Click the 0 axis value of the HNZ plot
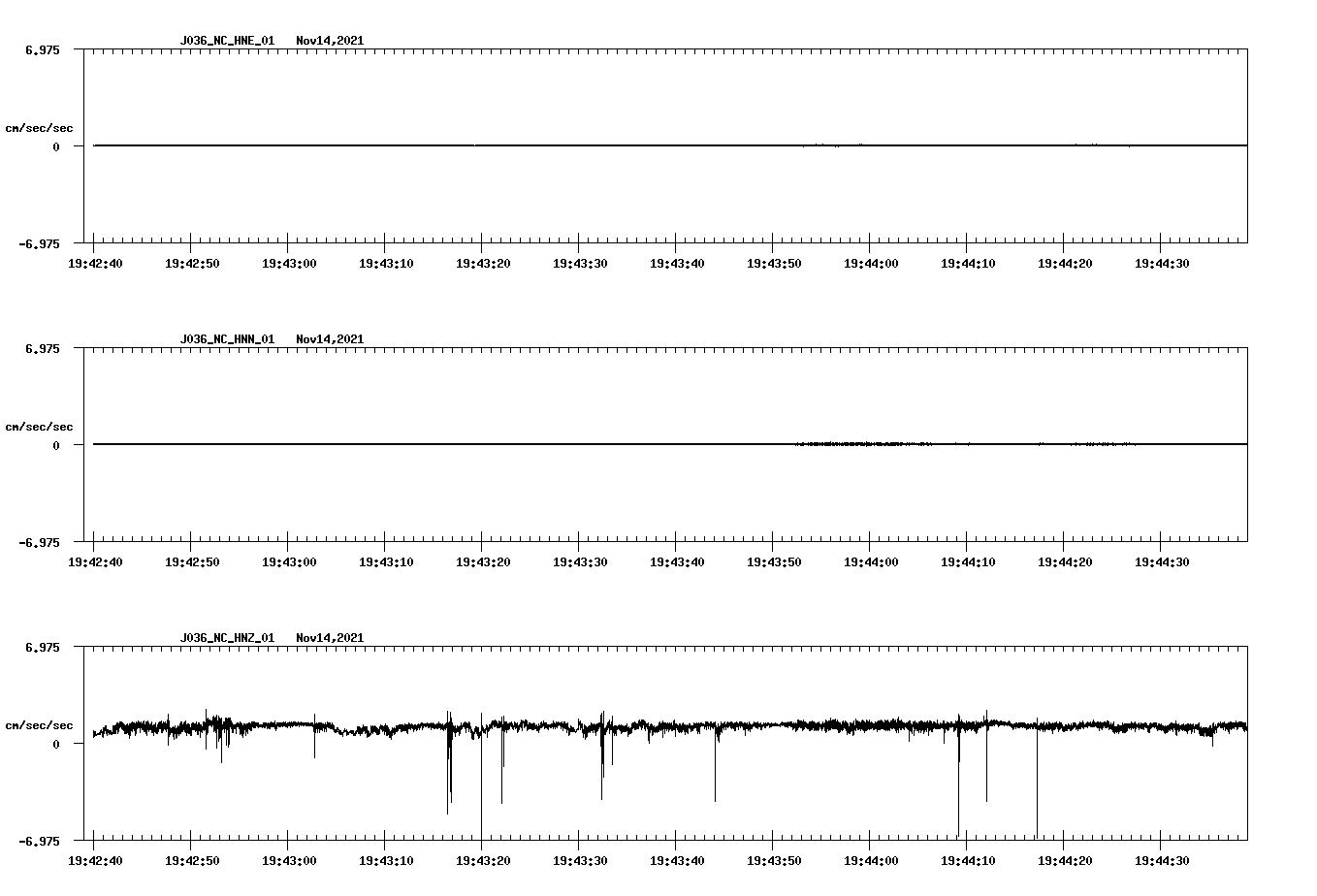The width and height of the screenshot is (1317, 896). 56,744
